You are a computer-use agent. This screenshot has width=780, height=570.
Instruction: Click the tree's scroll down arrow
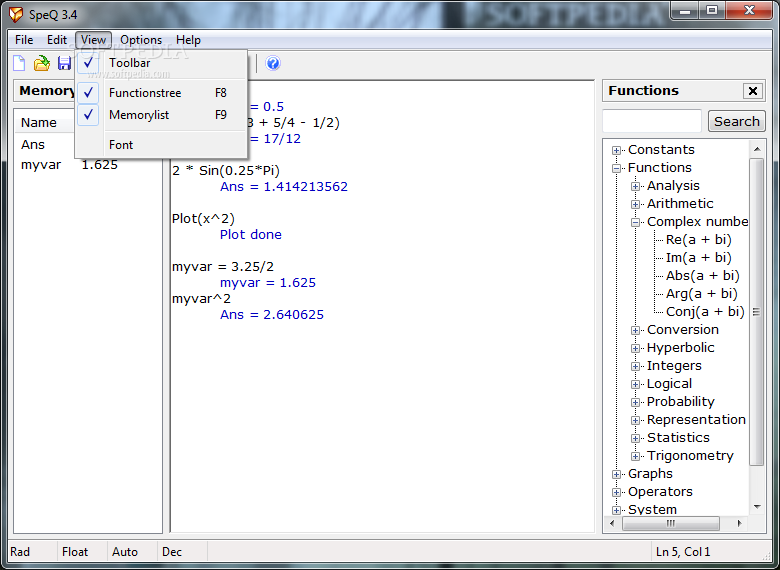(x=757, y=507)
